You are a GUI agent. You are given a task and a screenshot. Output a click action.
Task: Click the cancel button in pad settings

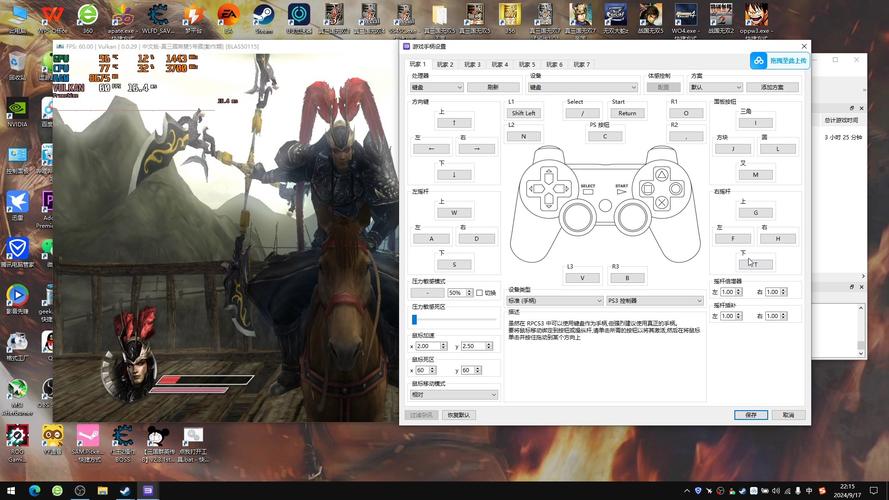click(788, 415)
